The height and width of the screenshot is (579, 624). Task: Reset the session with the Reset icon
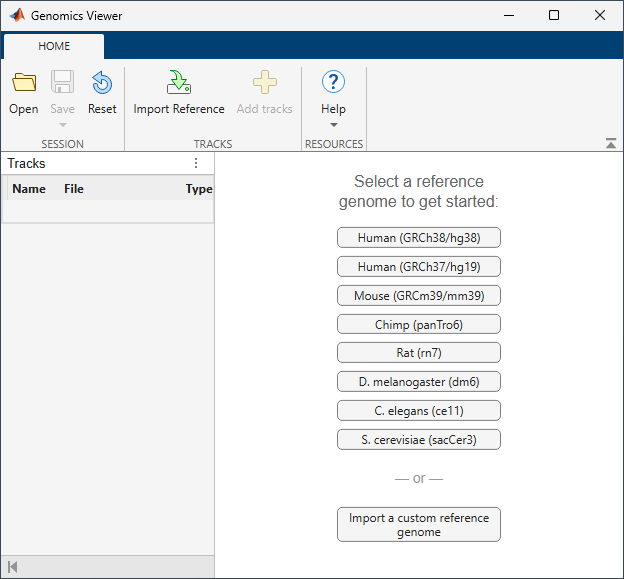(102, 82)
